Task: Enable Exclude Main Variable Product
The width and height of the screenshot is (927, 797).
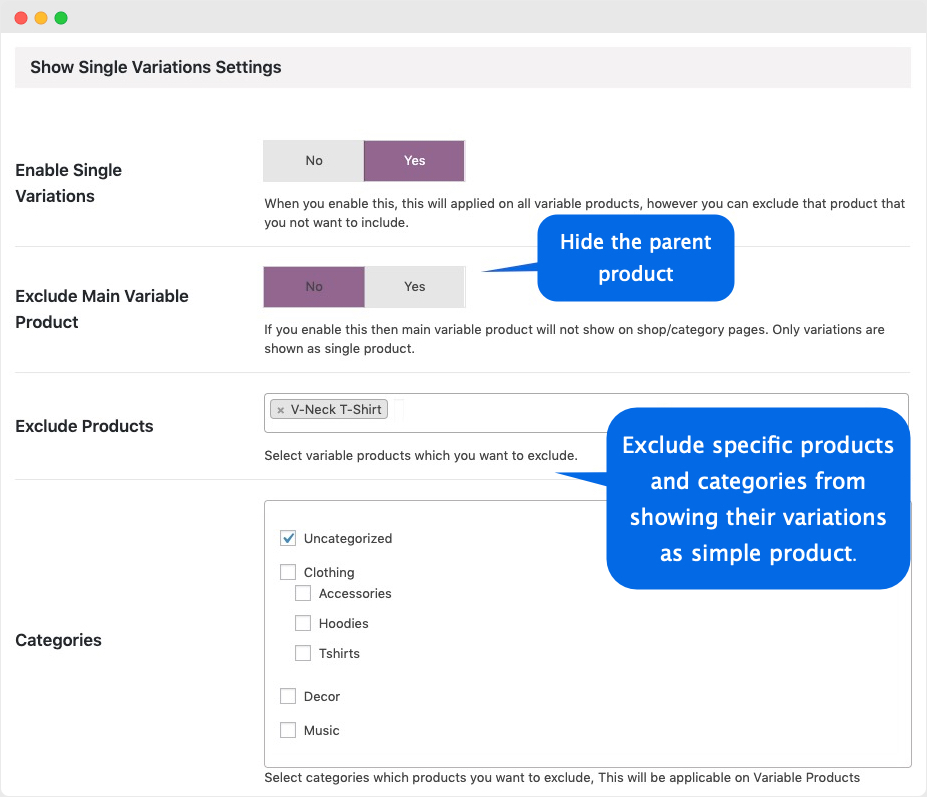Action: coord(414,286)
